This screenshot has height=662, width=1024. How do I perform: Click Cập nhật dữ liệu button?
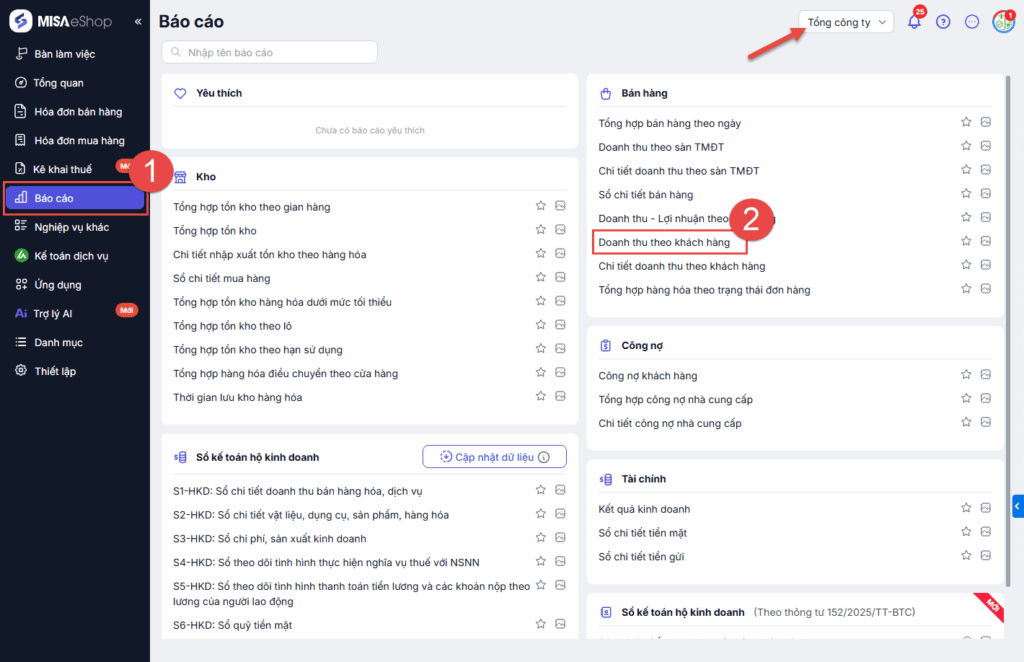pyautogui.click(x=494, y=457)
